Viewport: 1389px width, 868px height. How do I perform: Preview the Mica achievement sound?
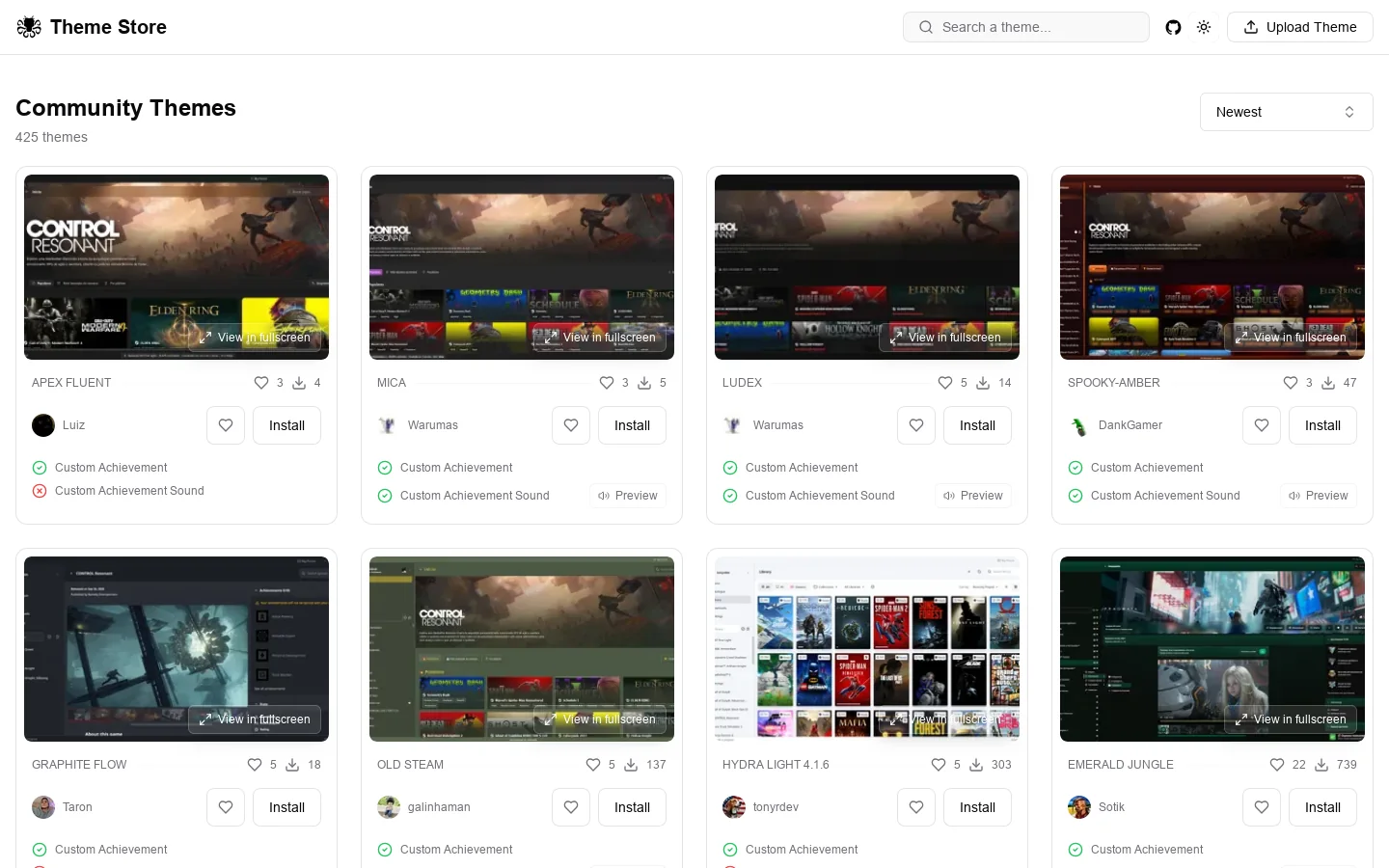pos(628,496)
